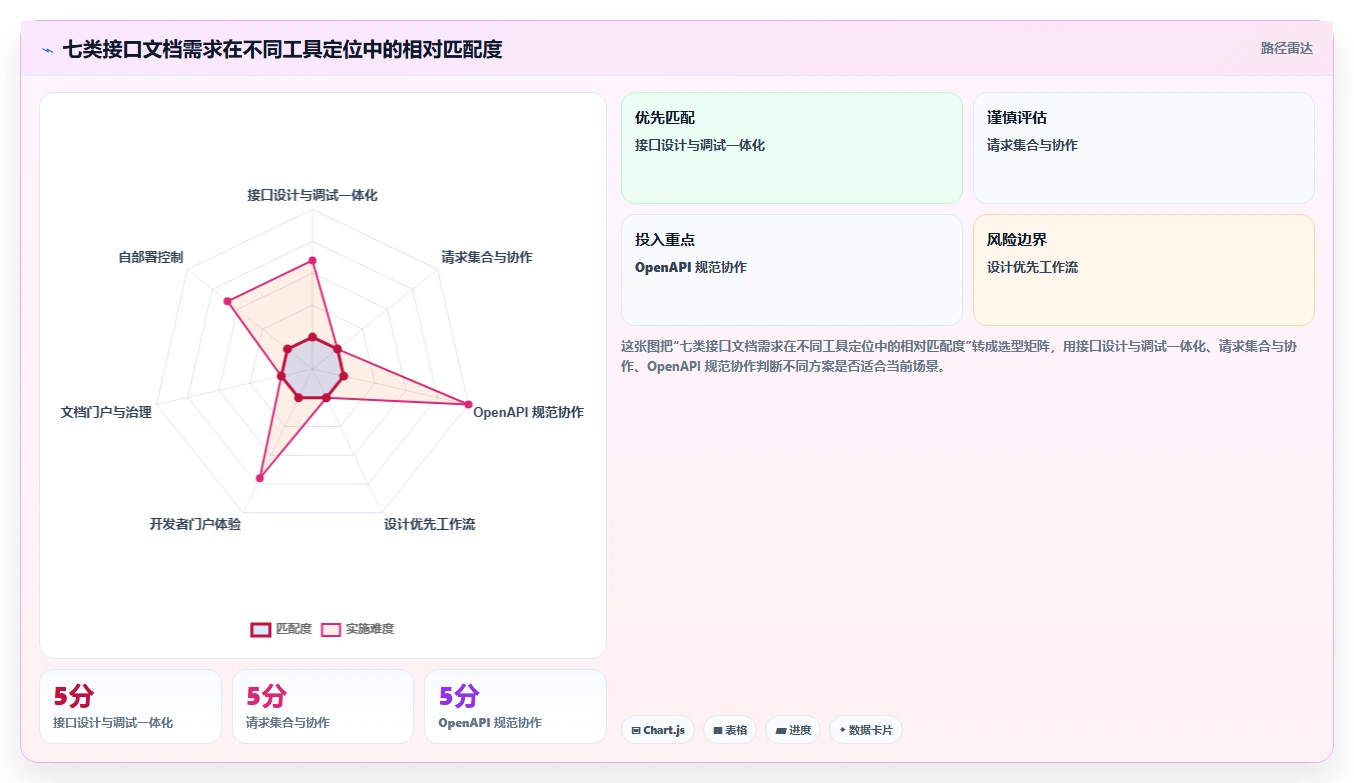Open the 风险边界 card

click(x=1143, y=270)
